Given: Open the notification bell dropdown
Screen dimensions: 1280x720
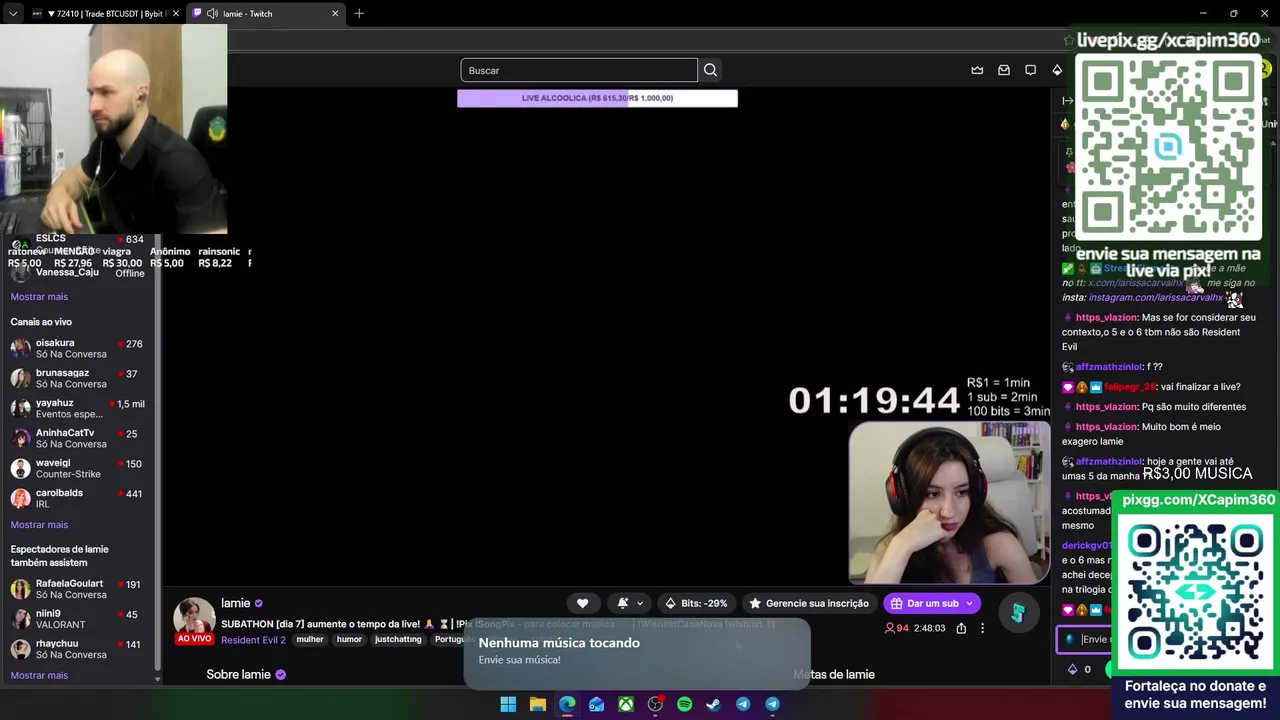Looking at the screenshot, I should 630,603.
